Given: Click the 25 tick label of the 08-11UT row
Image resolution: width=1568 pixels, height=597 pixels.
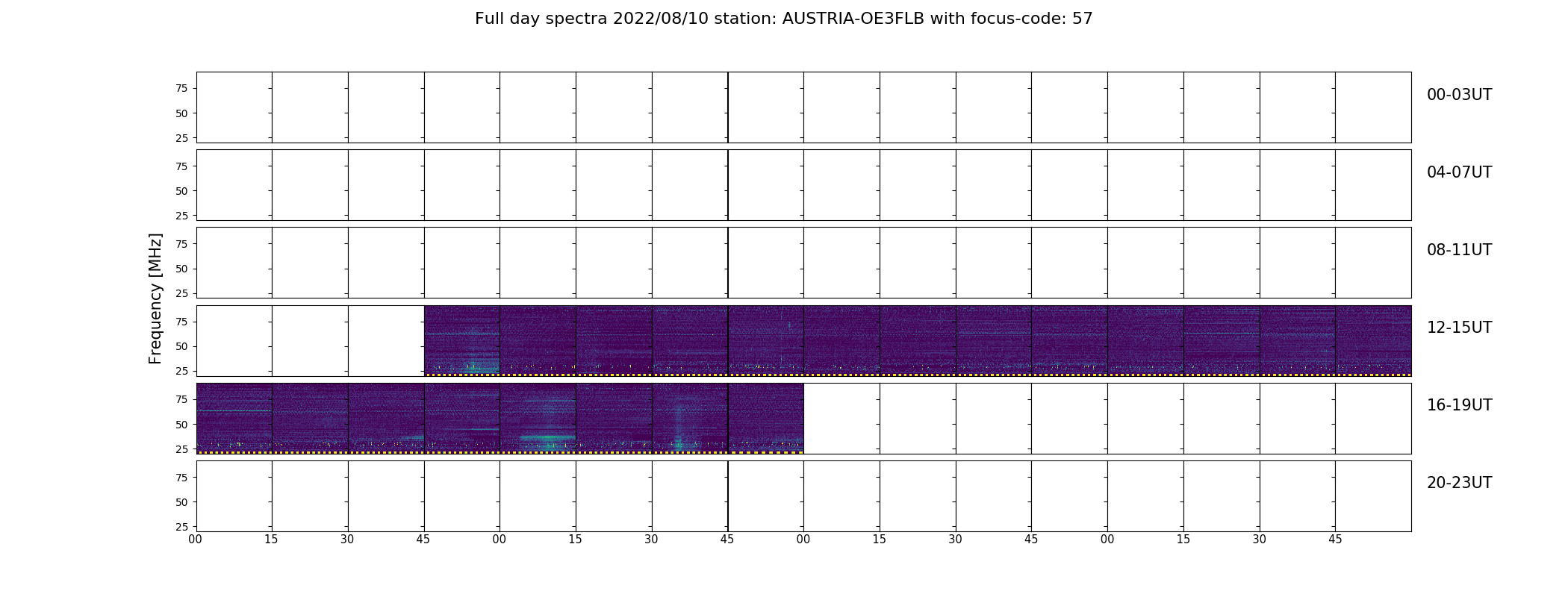Looking at the screenshot, I should point(181,293).
